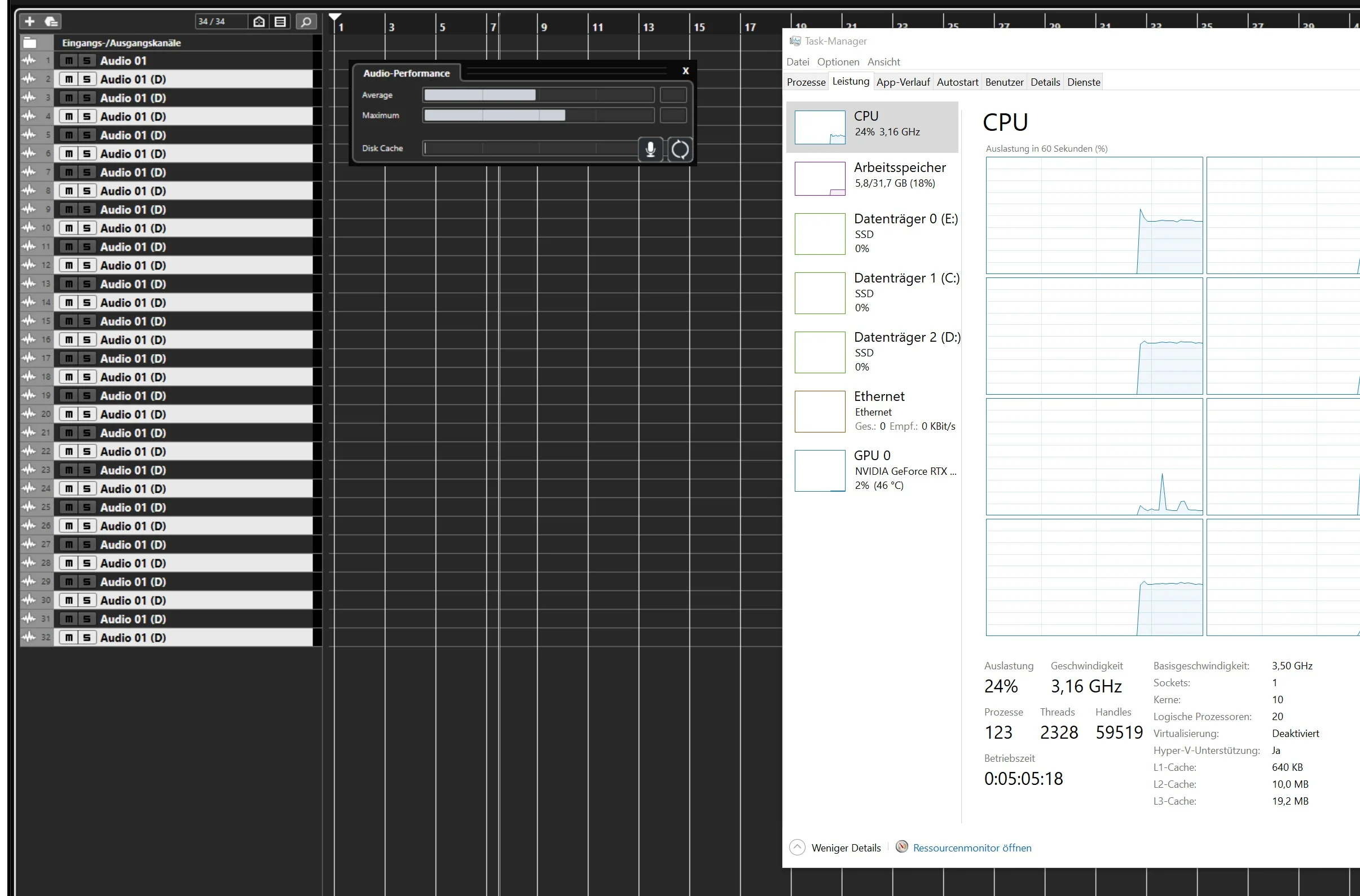1360x896 pixels.
Task: Open the Ressourcenmonitor öffnen link
Action: coord(972,848)
